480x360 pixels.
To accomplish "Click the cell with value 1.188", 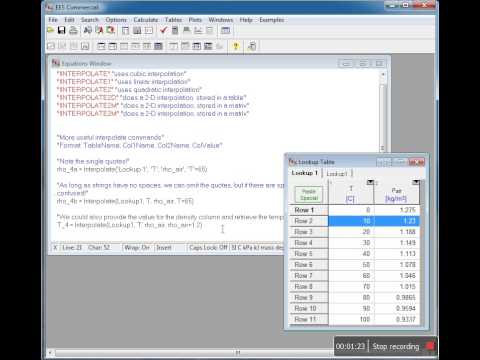I will [x=397, y=232].
